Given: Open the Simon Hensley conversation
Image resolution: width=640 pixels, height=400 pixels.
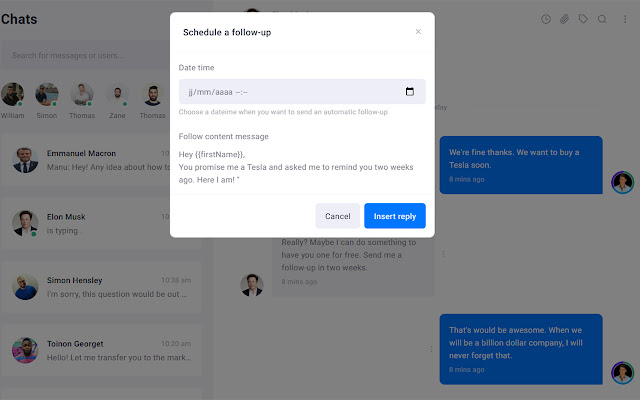Looking at the screenshot, I should click(100, 287).
